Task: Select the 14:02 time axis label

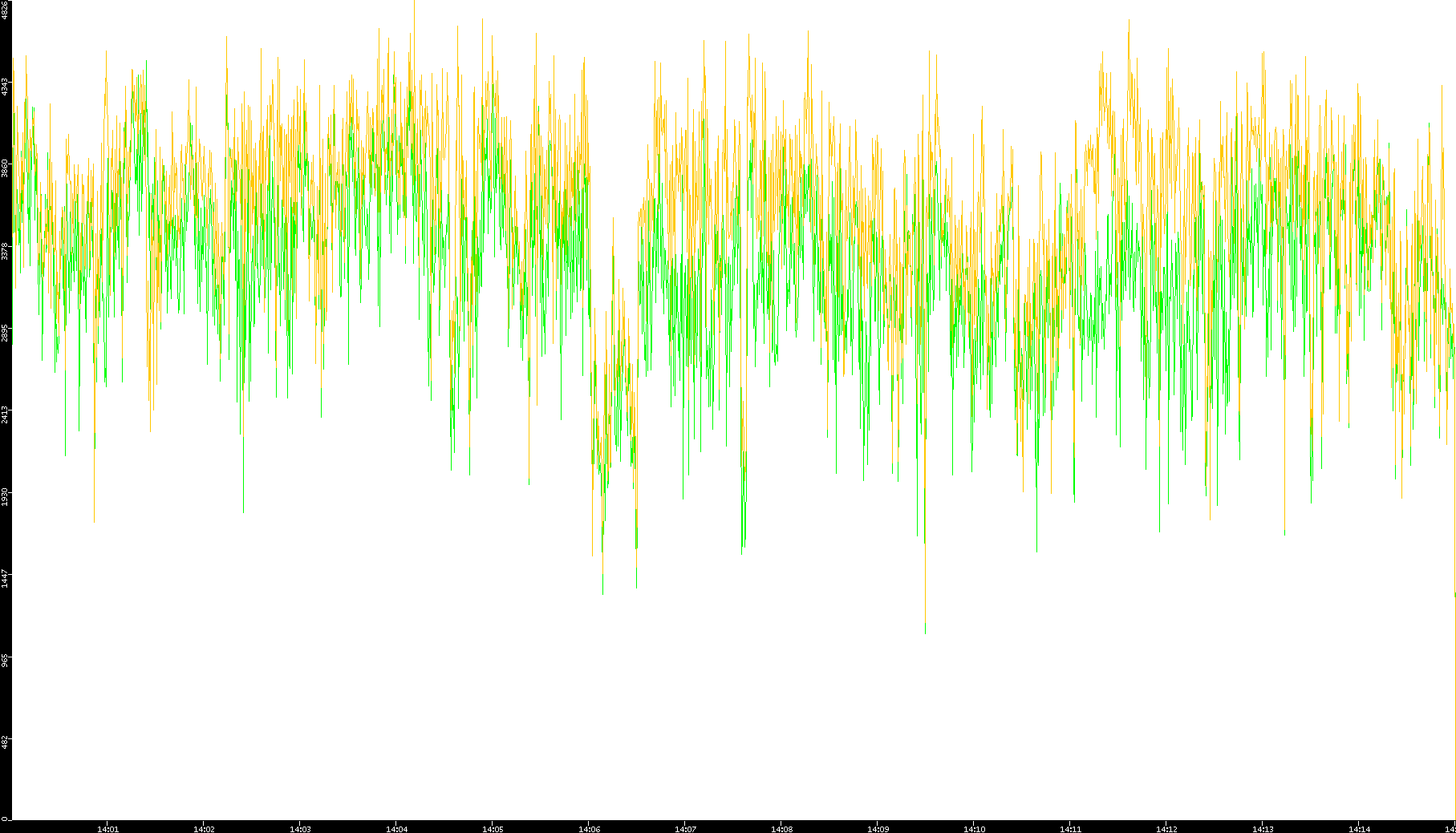Action: click(204, 829)
